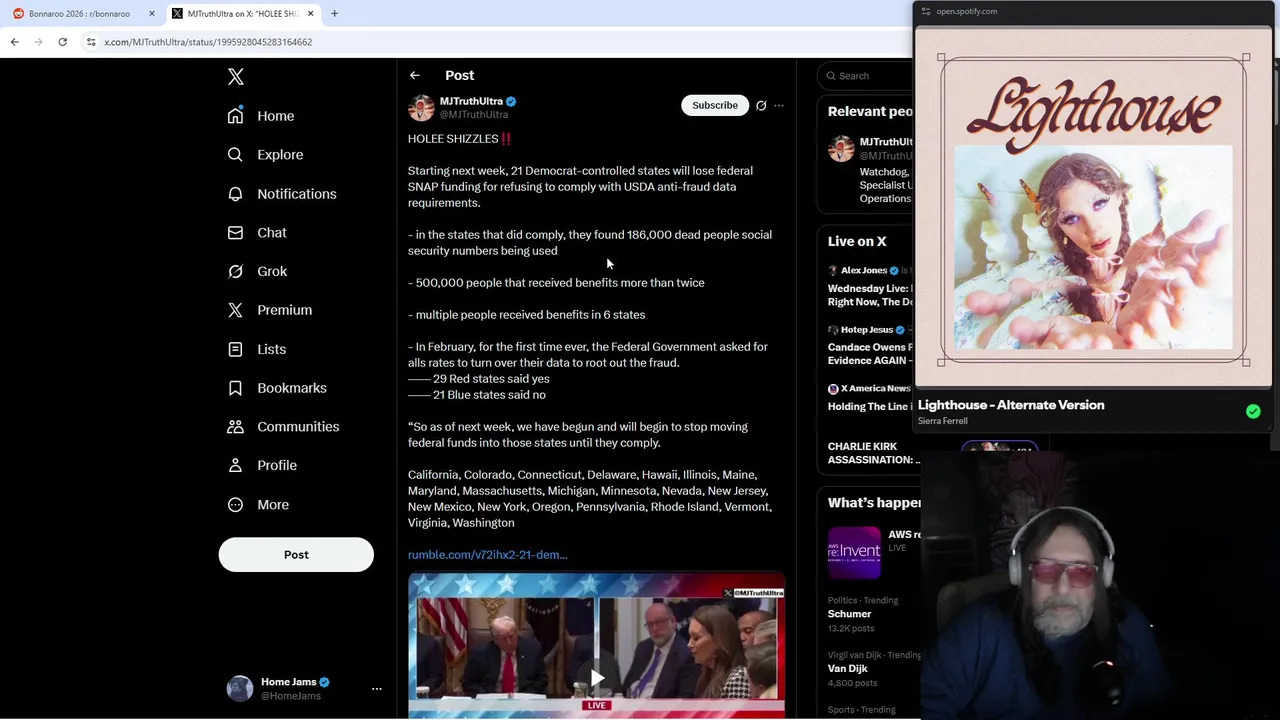Open the @MJTruthUltra handle link

click(x=474, y=115)
